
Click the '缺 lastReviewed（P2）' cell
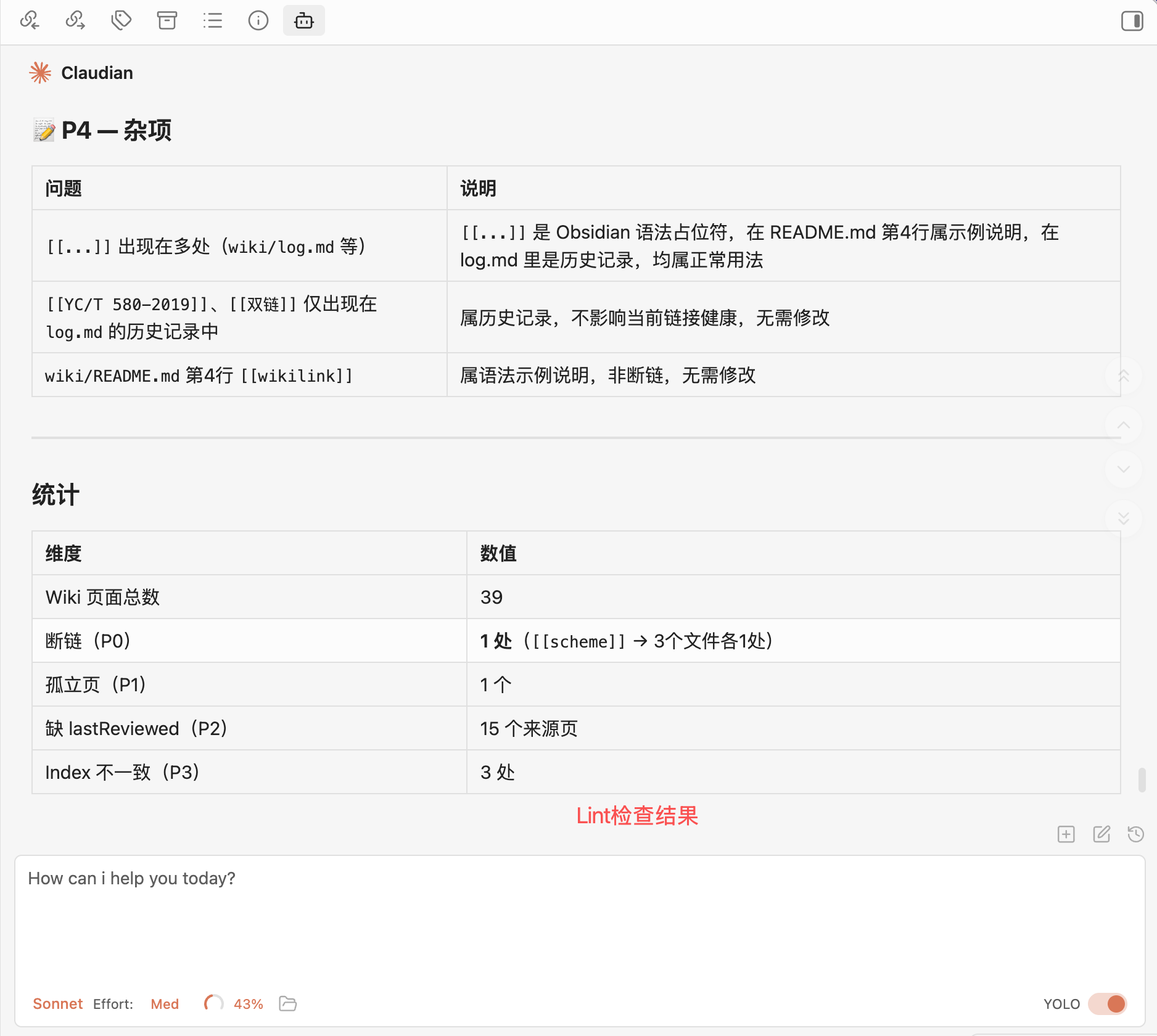249,728
